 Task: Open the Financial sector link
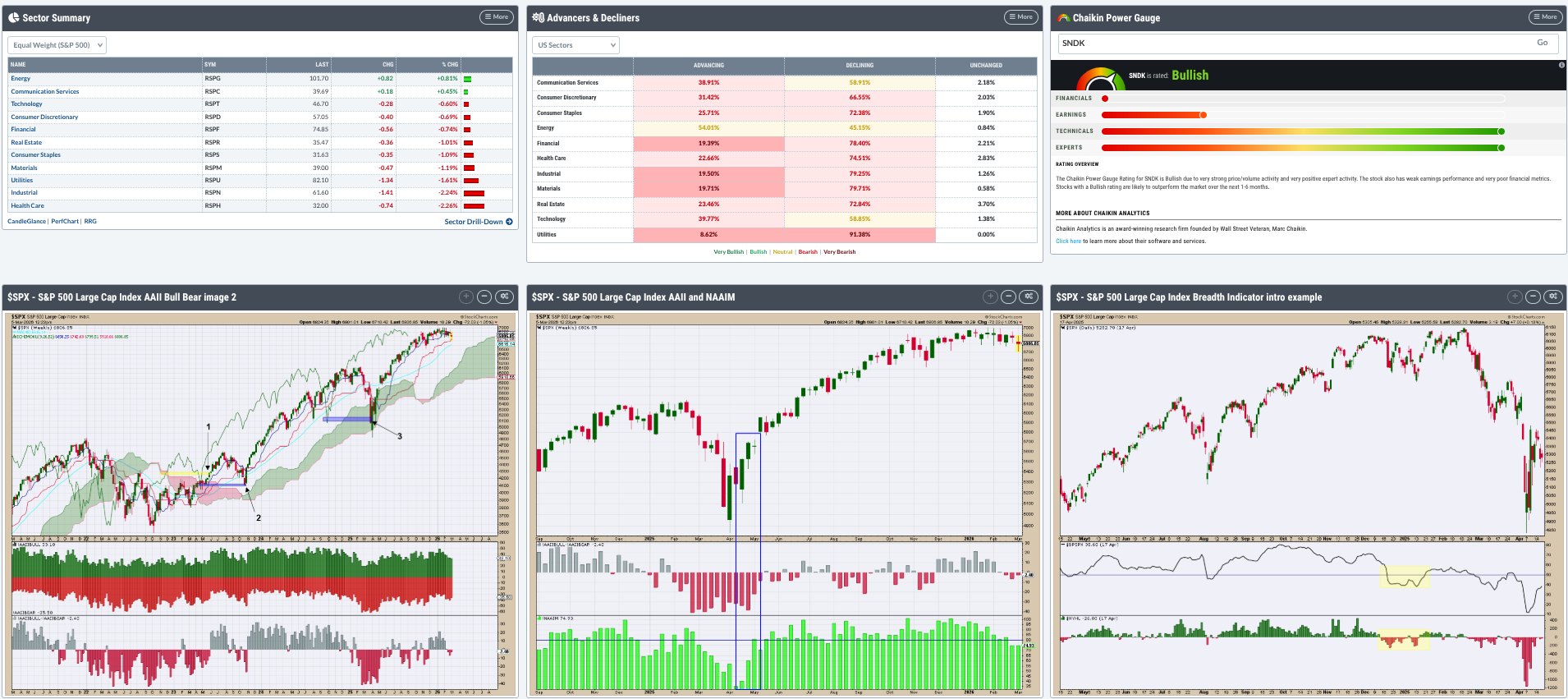[x=23, y=130]
